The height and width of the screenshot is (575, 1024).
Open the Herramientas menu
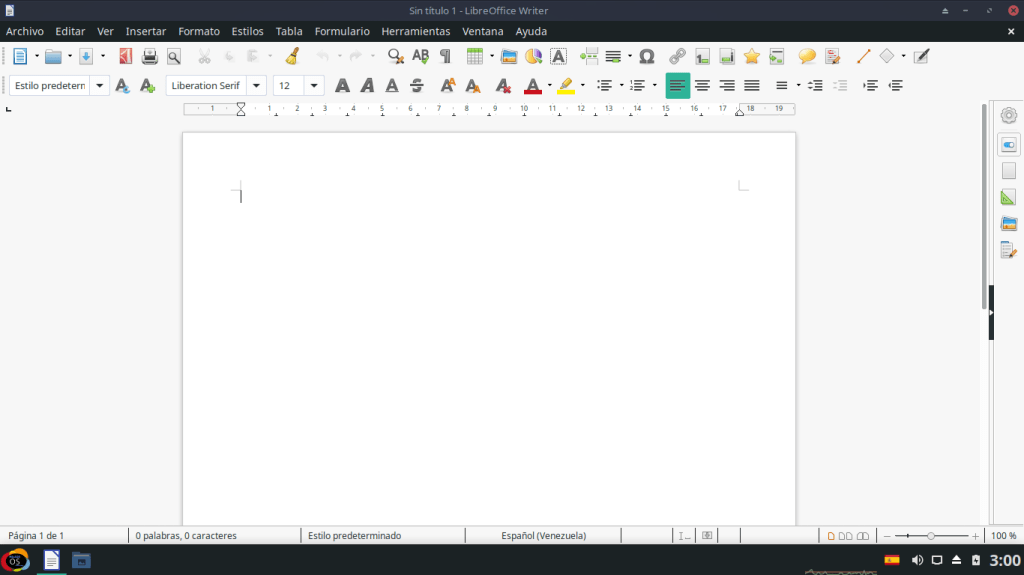coord(416,31)
